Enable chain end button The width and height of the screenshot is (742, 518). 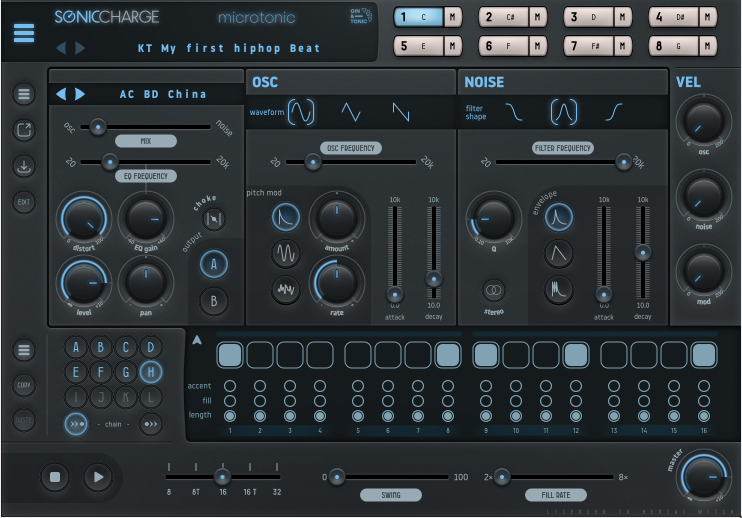coord(150,424)
